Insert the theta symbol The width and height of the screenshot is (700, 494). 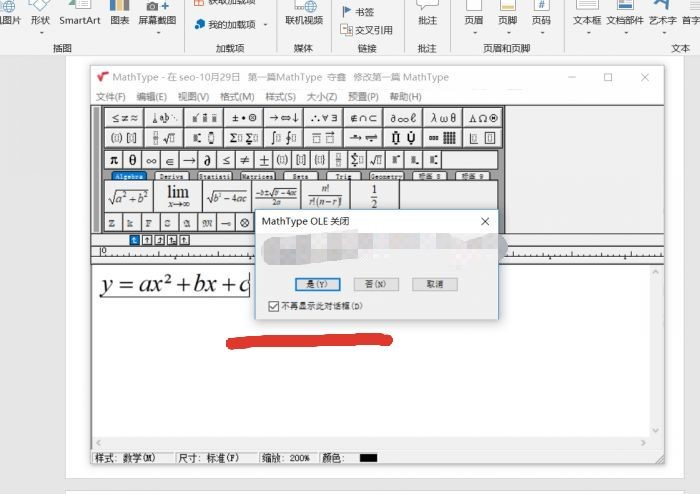(x=133, y=160)
